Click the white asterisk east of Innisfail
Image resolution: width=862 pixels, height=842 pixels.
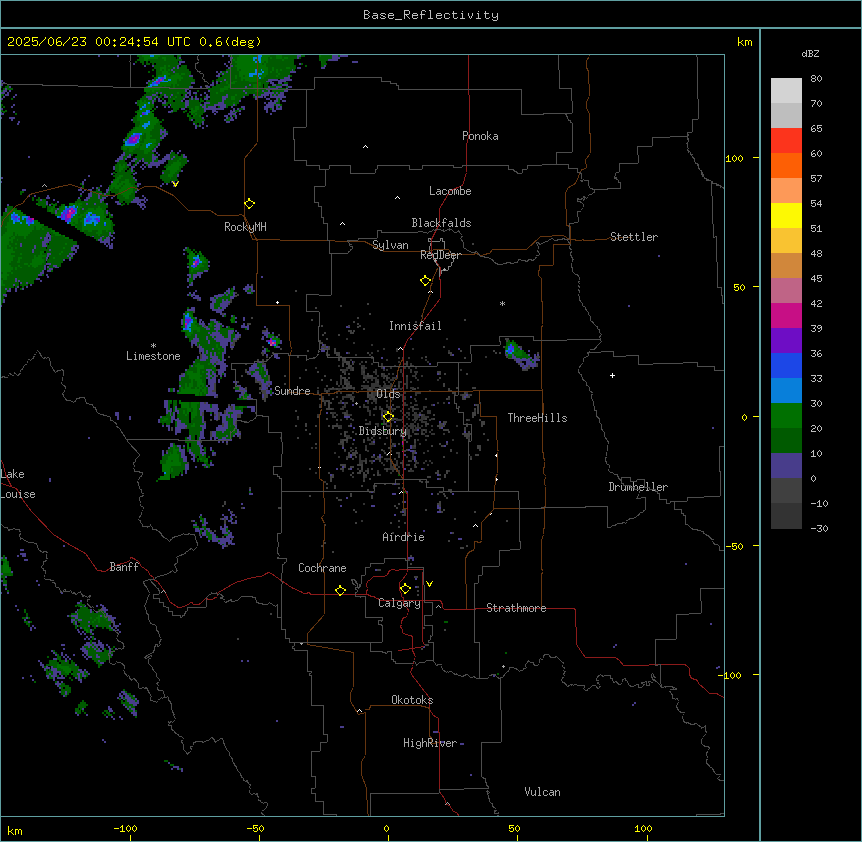coord(502,303)
